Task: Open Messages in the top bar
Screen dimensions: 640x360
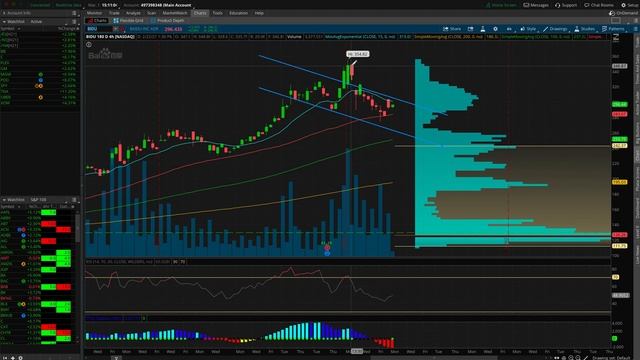Action: [x=536, y=5]
